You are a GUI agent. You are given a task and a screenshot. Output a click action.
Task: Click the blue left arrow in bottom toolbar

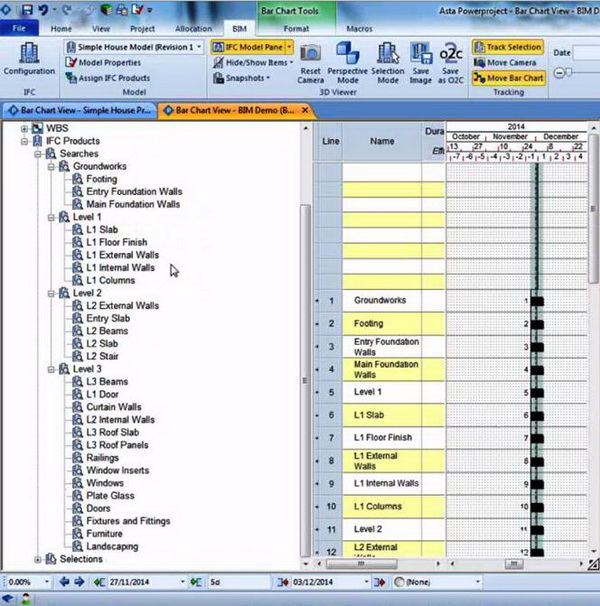point(65,582)
